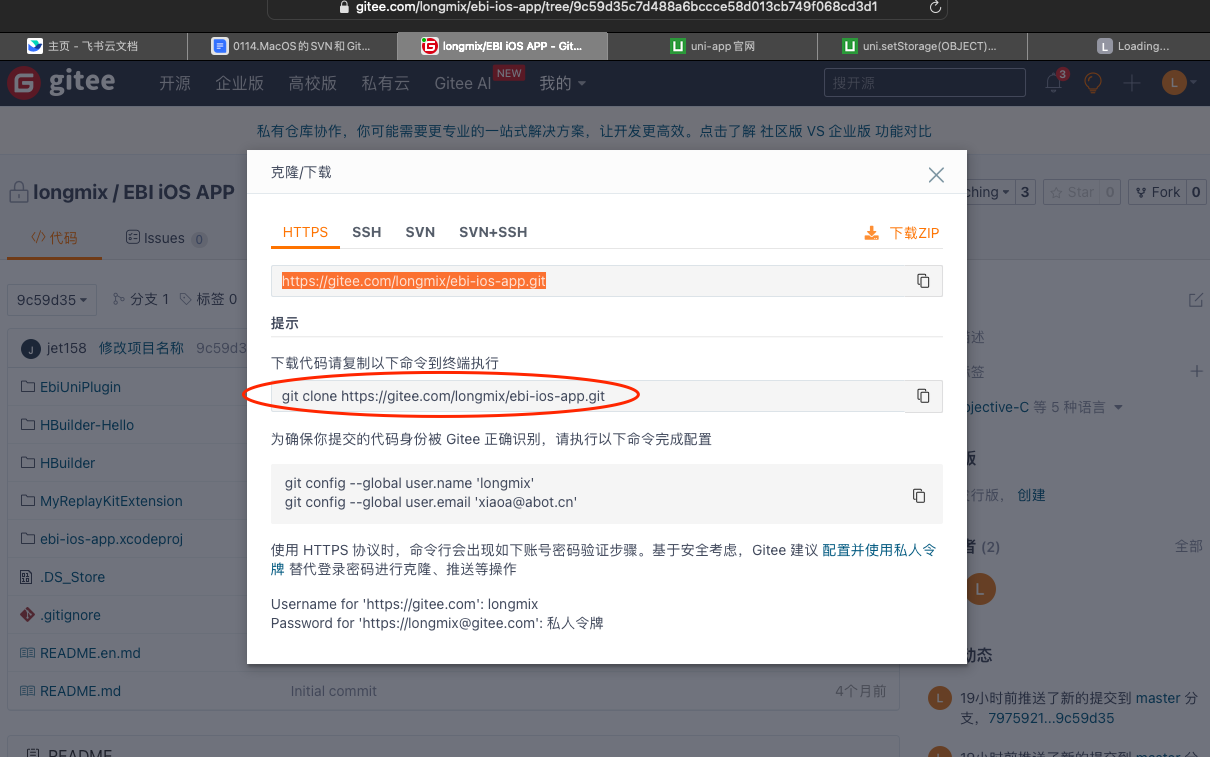Switch to the uni.setStorage(OBJECT) browser tab
Viewport: 1210px width, 757px height.
coord(922,46)
